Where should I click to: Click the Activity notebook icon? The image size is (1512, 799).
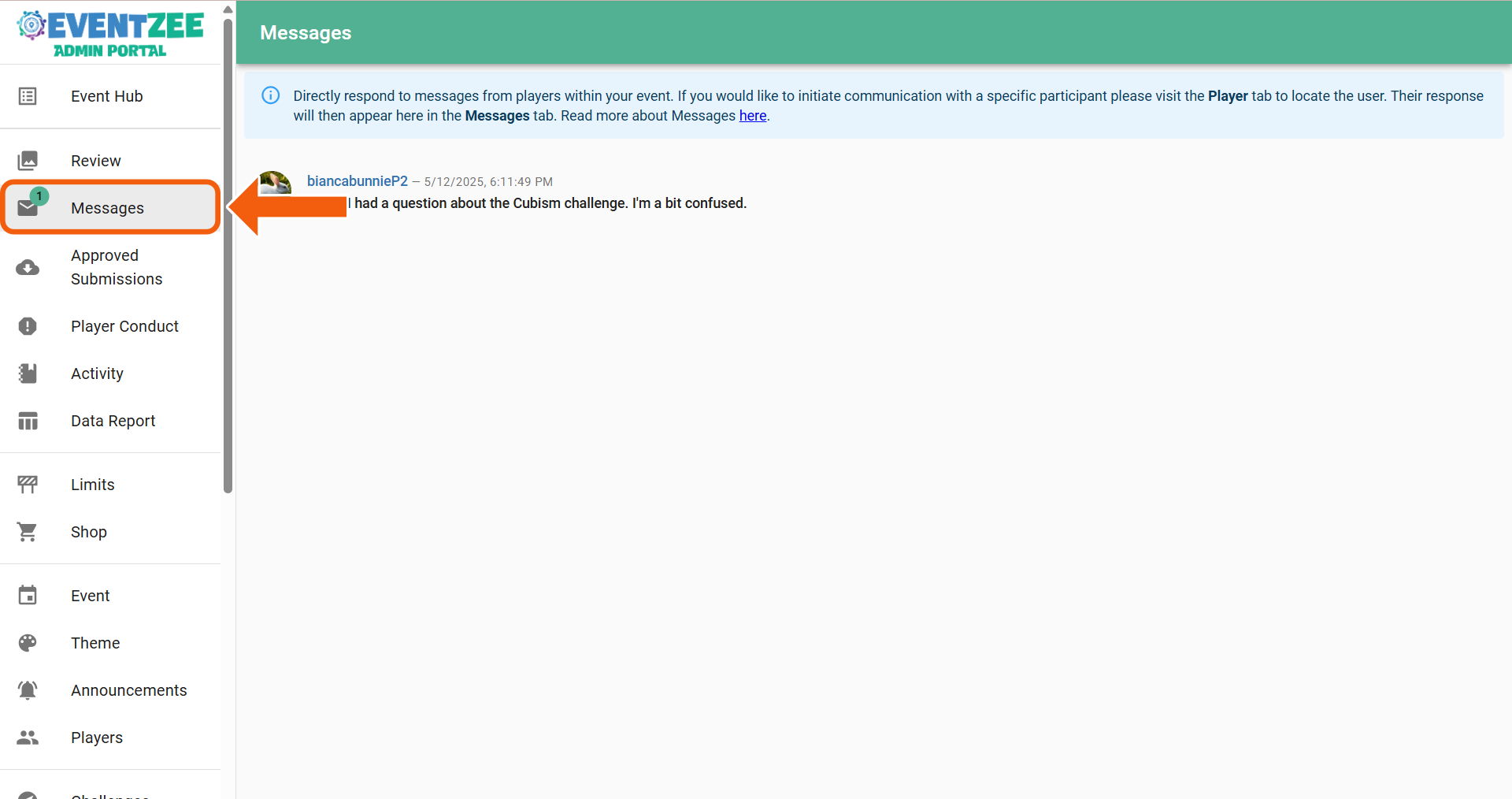click(x=28, y=373)
